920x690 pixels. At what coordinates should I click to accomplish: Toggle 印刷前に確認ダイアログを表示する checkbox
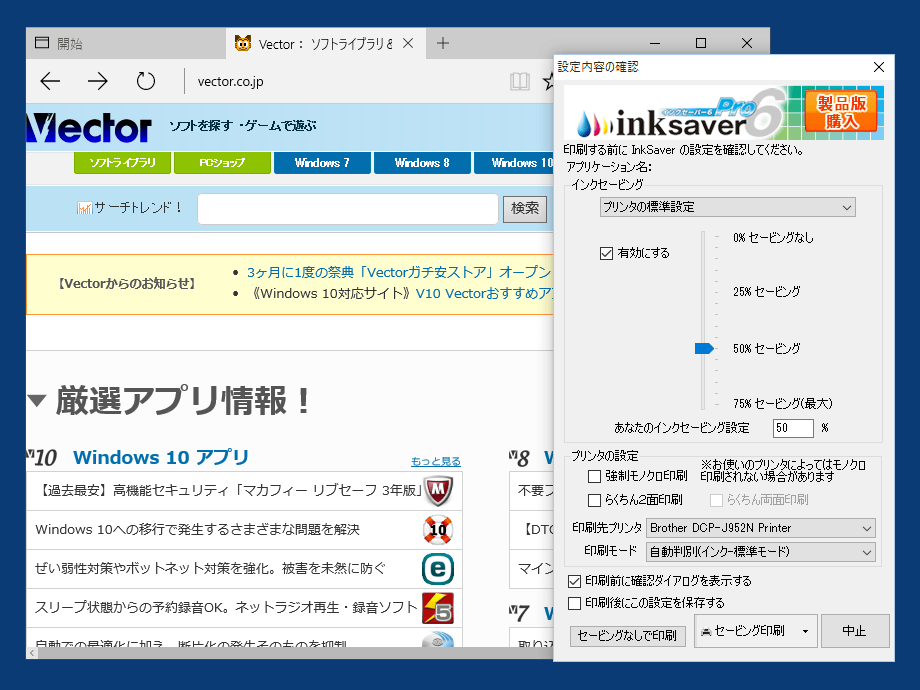(x=574, y=581)
